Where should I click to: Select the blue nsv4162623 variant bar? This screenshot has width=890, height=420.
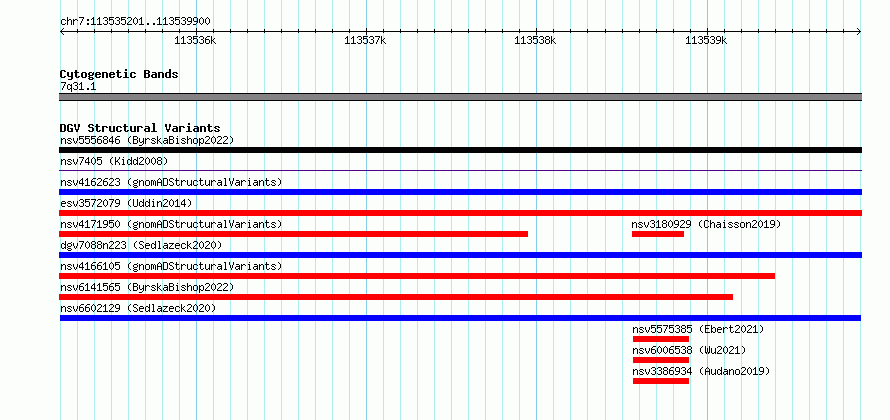coord(460,192)
